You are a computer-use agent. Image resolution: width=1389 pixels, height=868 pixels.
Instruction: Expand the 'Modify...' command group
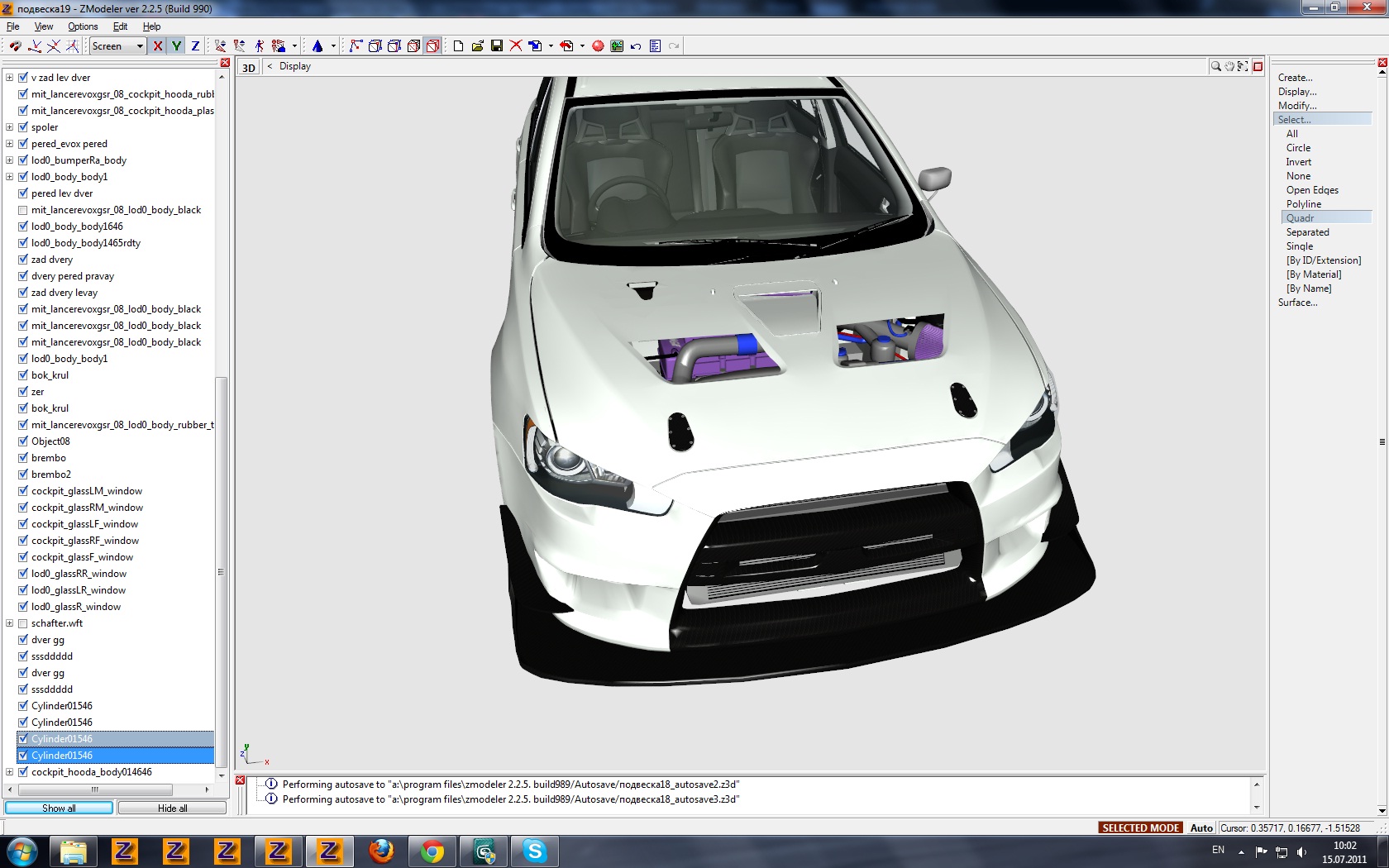coord(1297,106)
